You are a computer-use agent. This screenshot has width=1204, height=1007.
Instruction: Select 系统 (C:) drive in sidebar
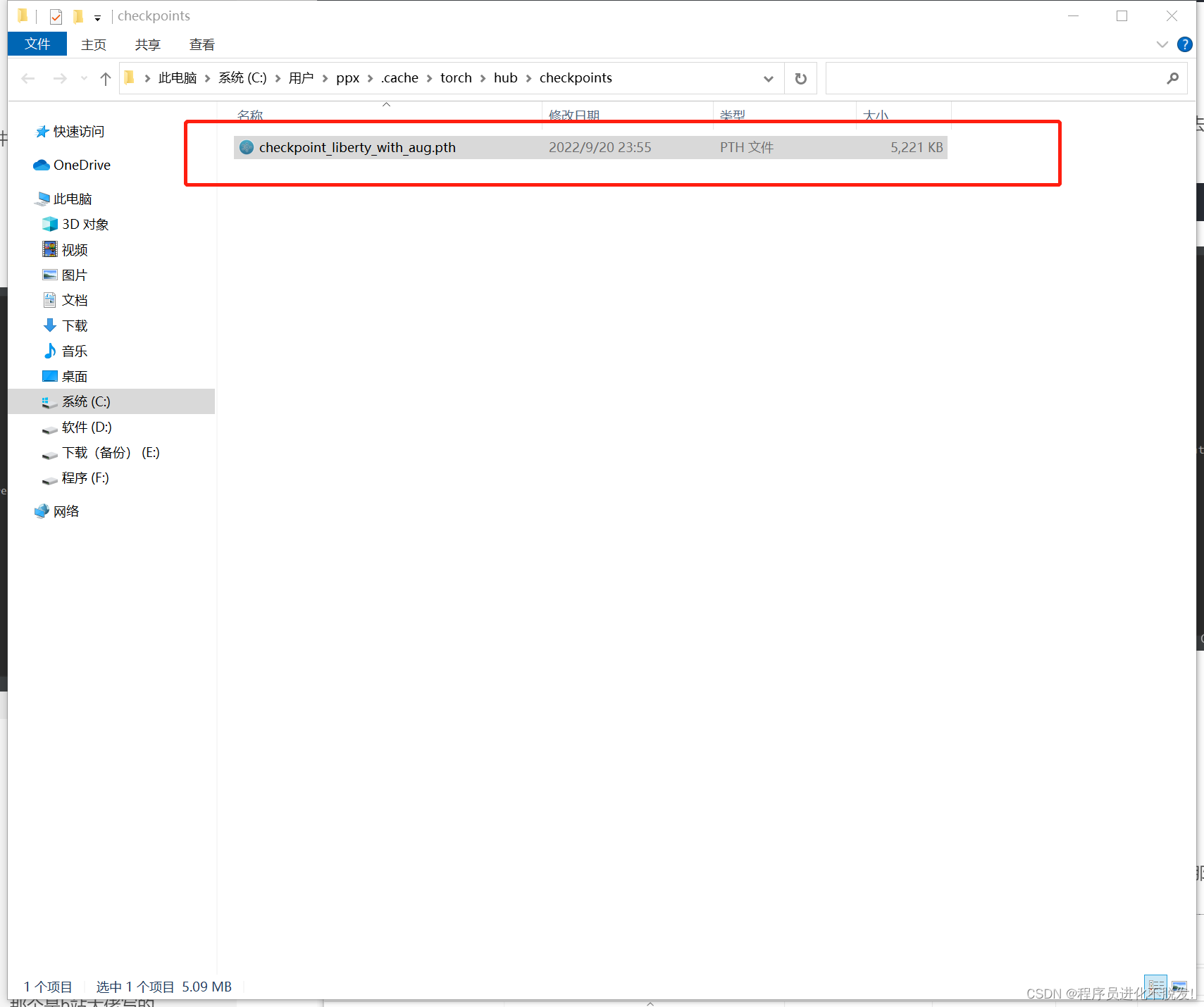point(111,401)
